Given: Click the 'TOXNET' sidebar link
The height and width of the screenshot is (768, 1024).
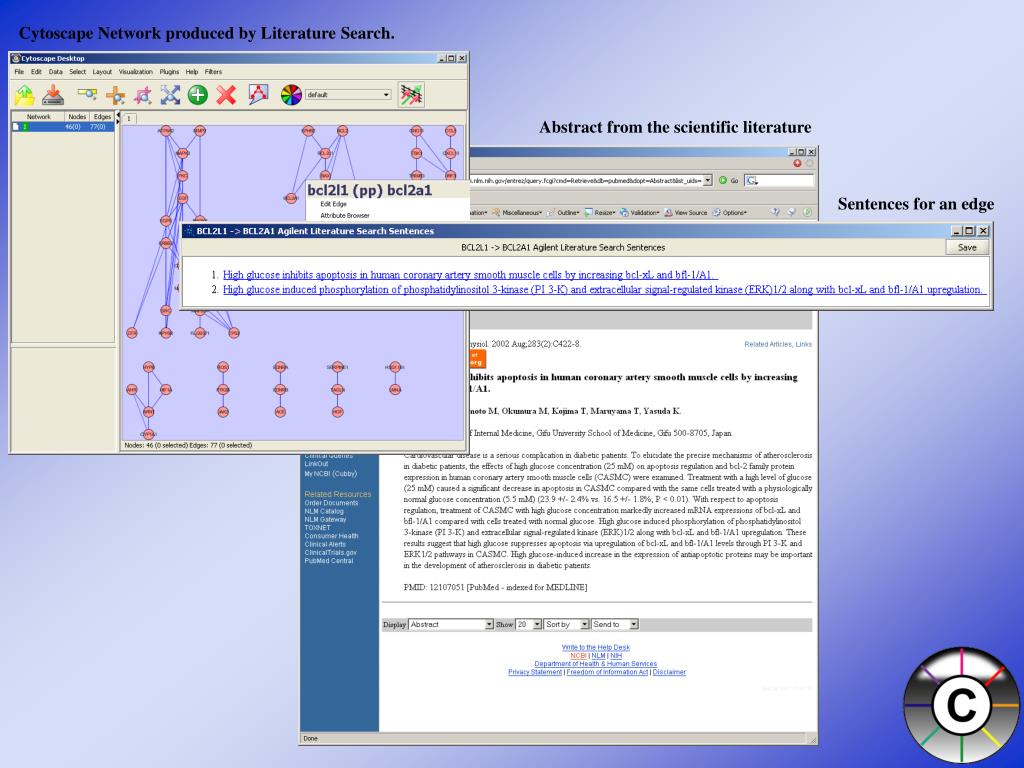Looking at the screenshot, I should pyautogui.click(x=317, y=528).
